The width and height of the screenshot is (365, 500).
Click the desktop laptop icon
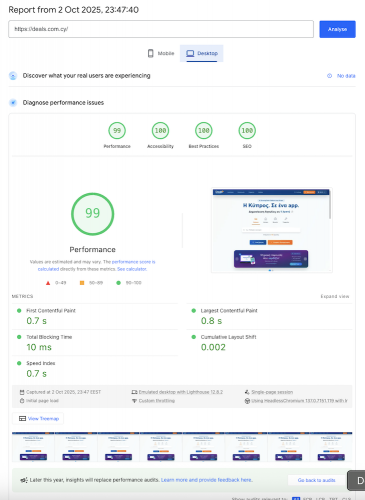(x=190, y=53)
